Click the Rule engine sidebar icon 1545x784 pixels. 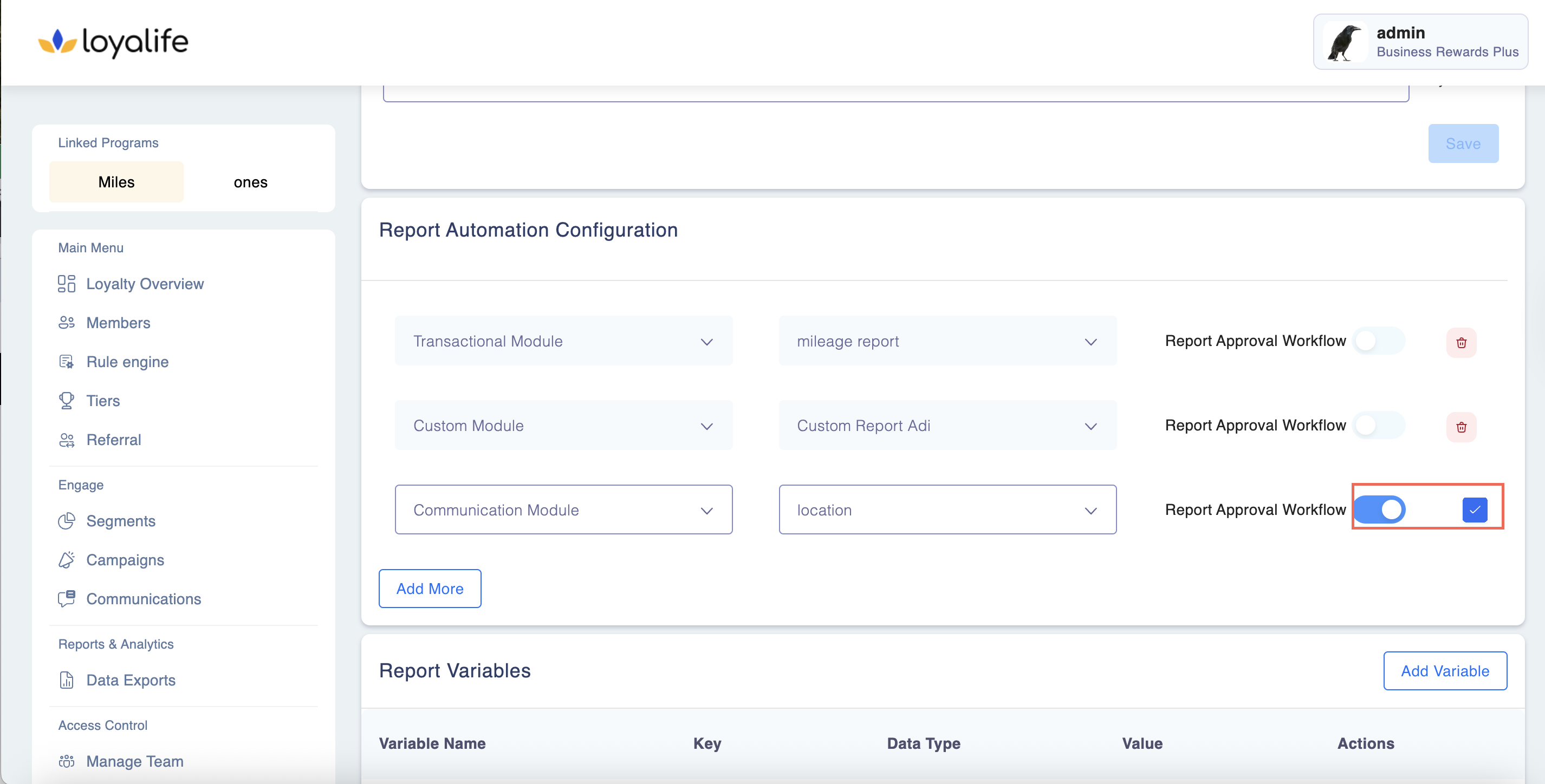(x=67, y=362)
